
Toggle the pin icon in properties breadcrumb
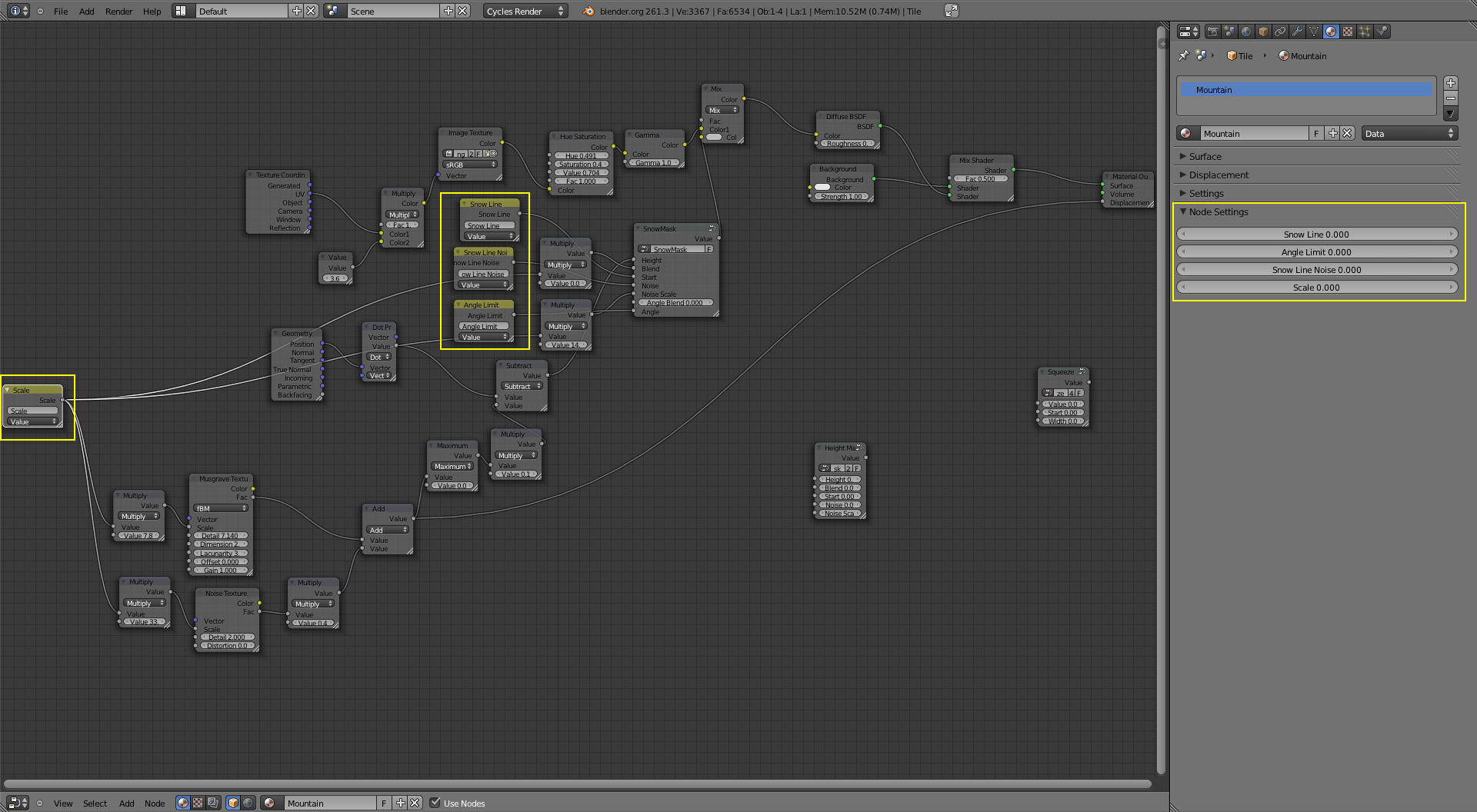1182,55
